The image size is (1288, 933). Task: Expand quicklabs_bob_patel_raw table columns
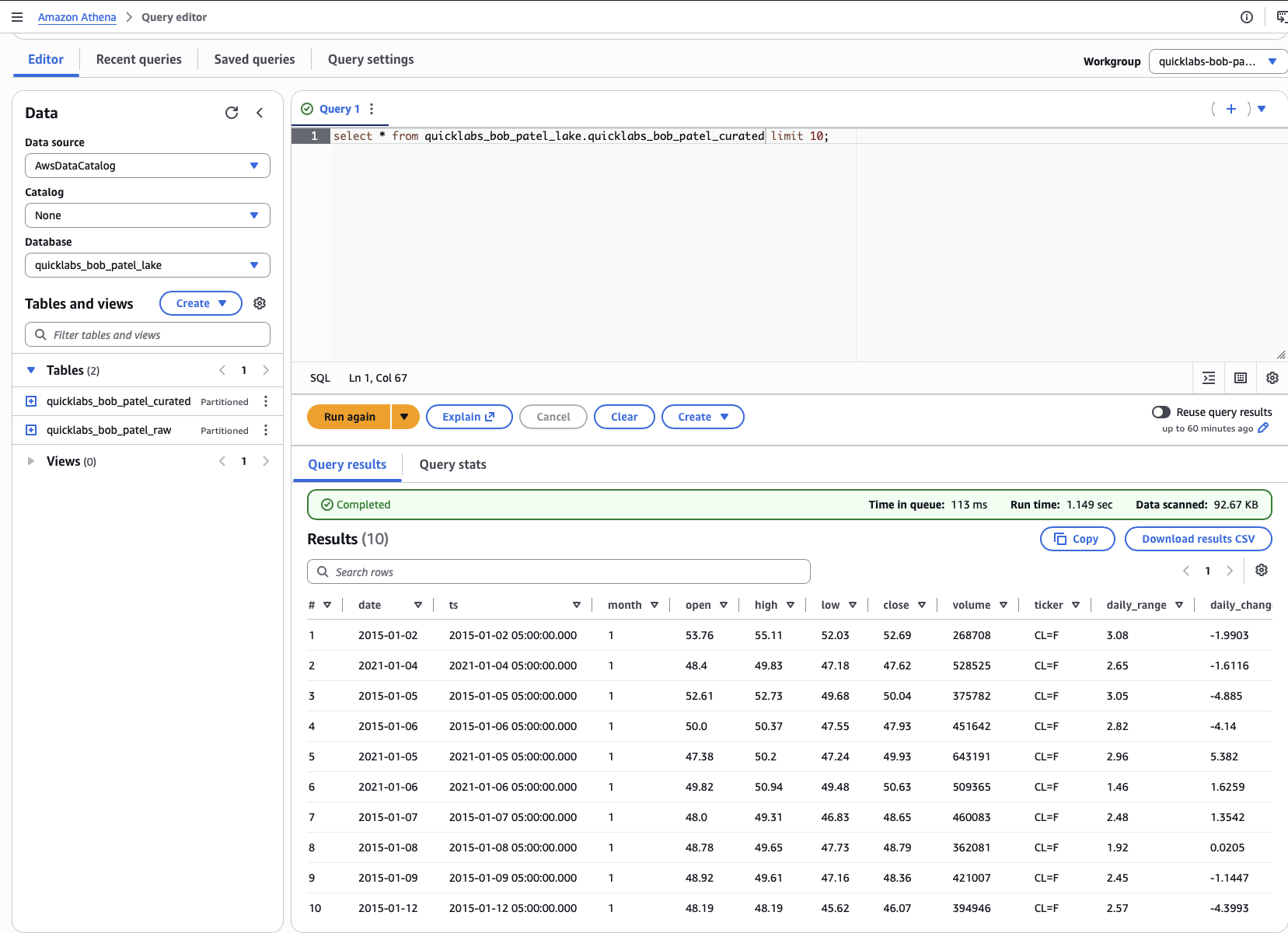(x=31, y=430)
